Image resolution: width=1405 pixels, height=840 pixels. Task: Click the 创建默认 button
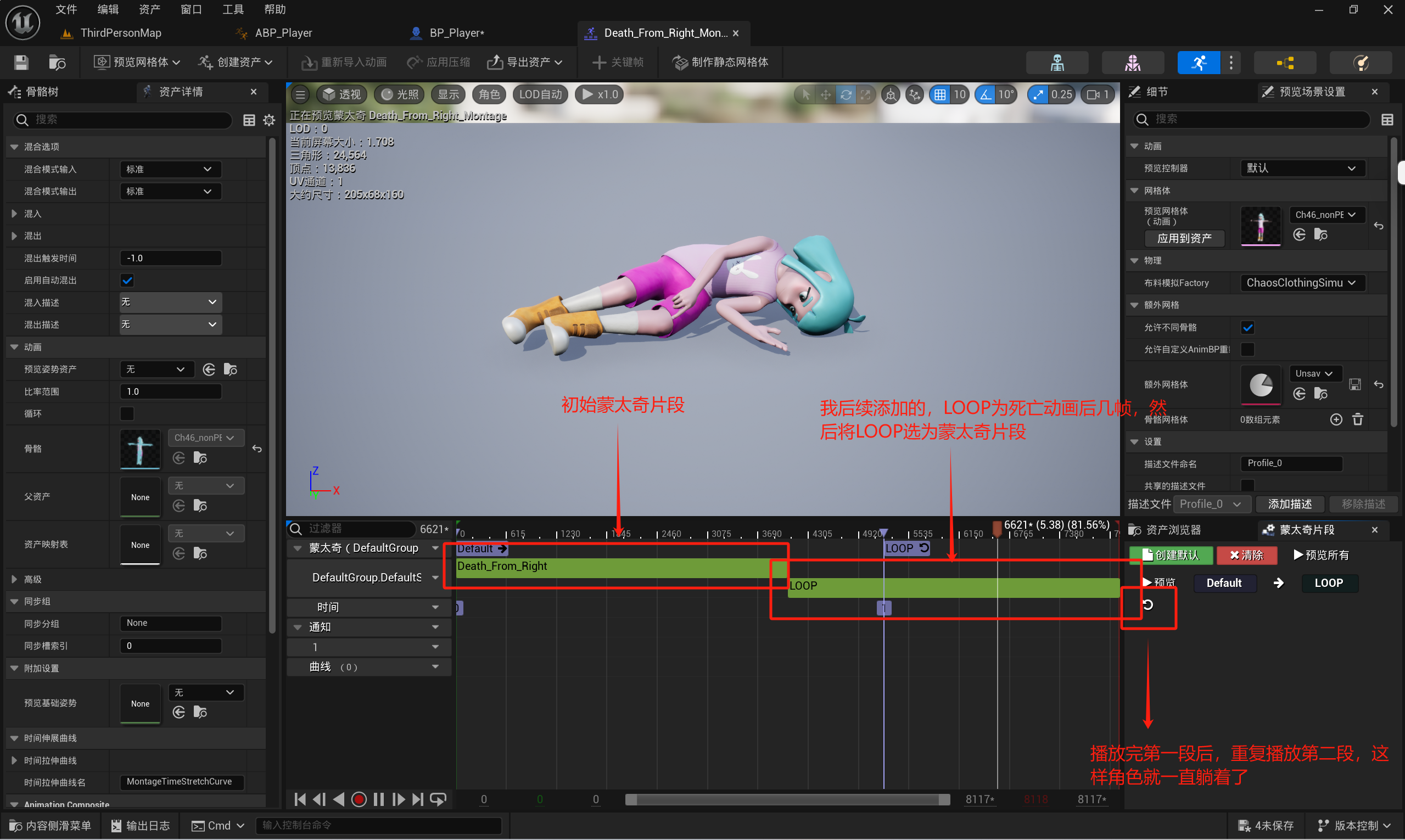tap(1171, 555)
